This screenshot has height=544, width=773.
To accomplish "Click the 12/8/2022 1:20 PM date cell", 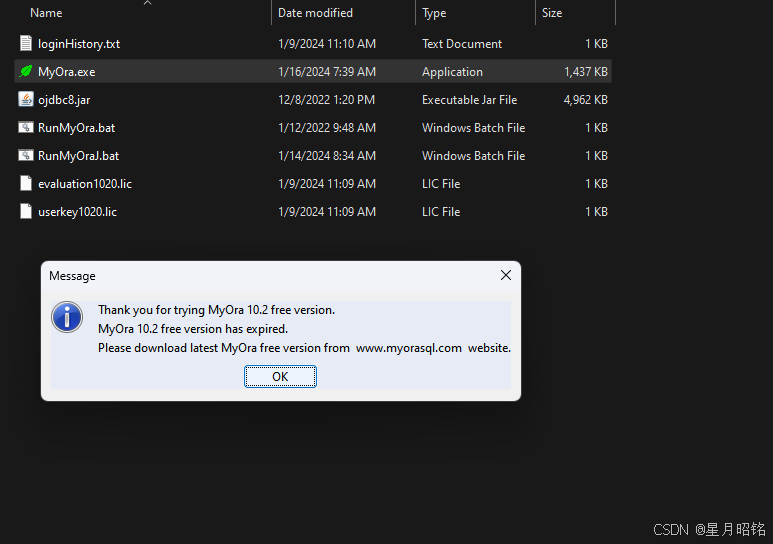I will (326, 100).
